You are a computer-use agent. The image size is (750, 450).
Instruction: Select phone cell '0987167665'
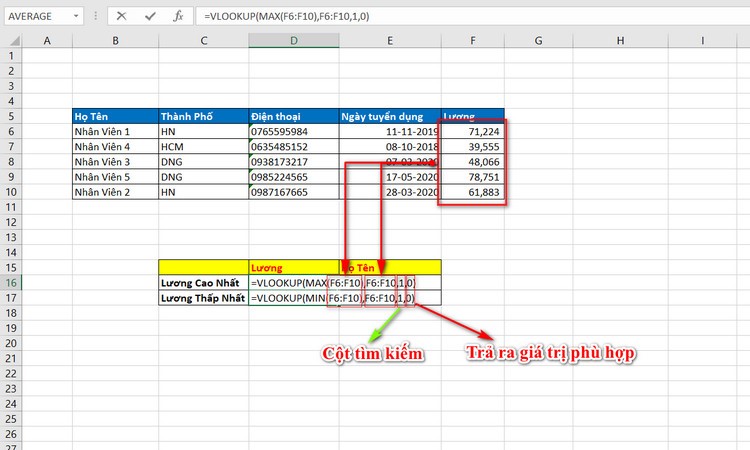pyautogui.click(x=294, y=192)
